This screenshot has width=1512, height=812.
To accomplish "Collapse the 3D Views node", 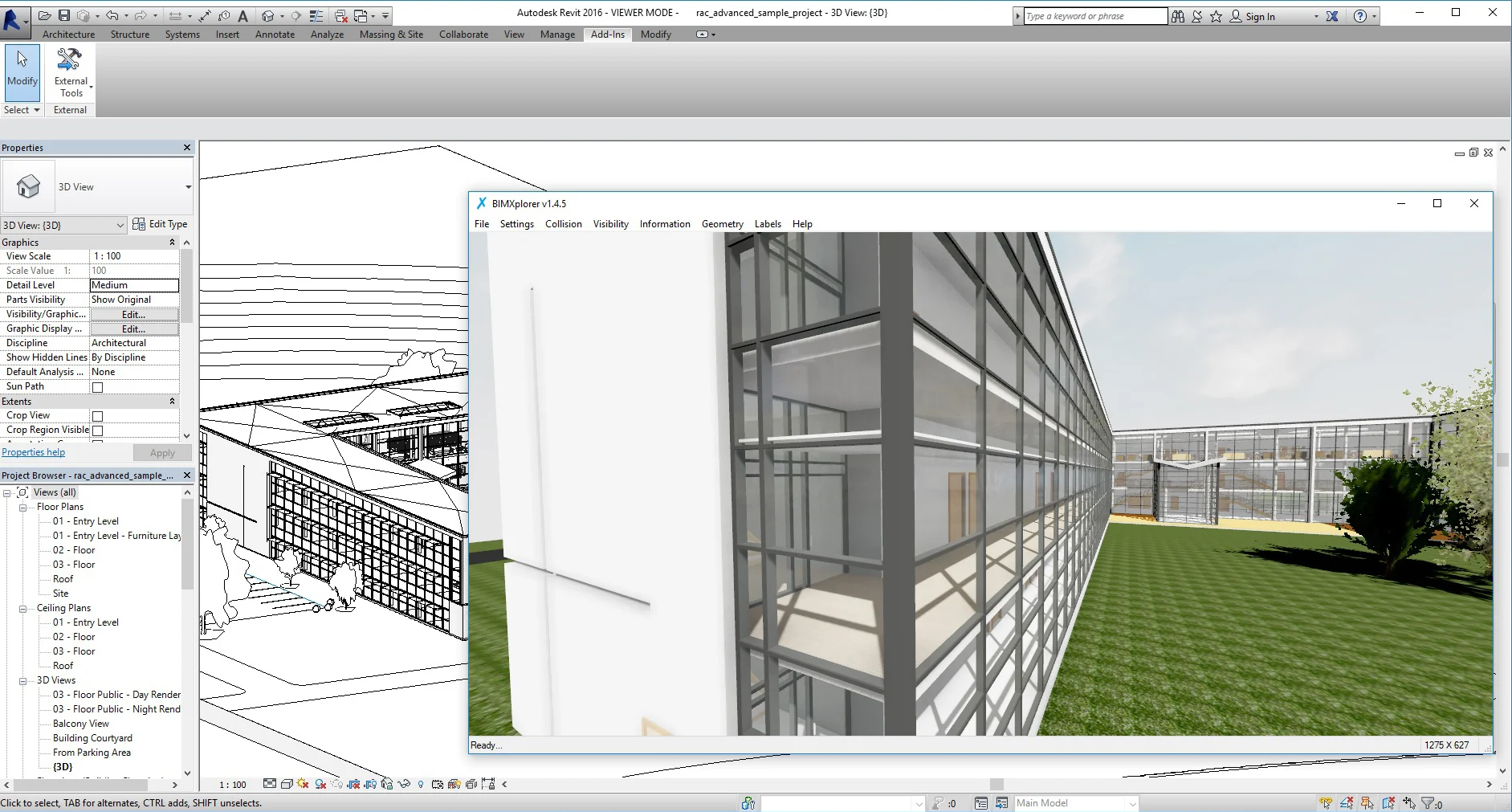I will pyautogui.click(x=22, y=680).
